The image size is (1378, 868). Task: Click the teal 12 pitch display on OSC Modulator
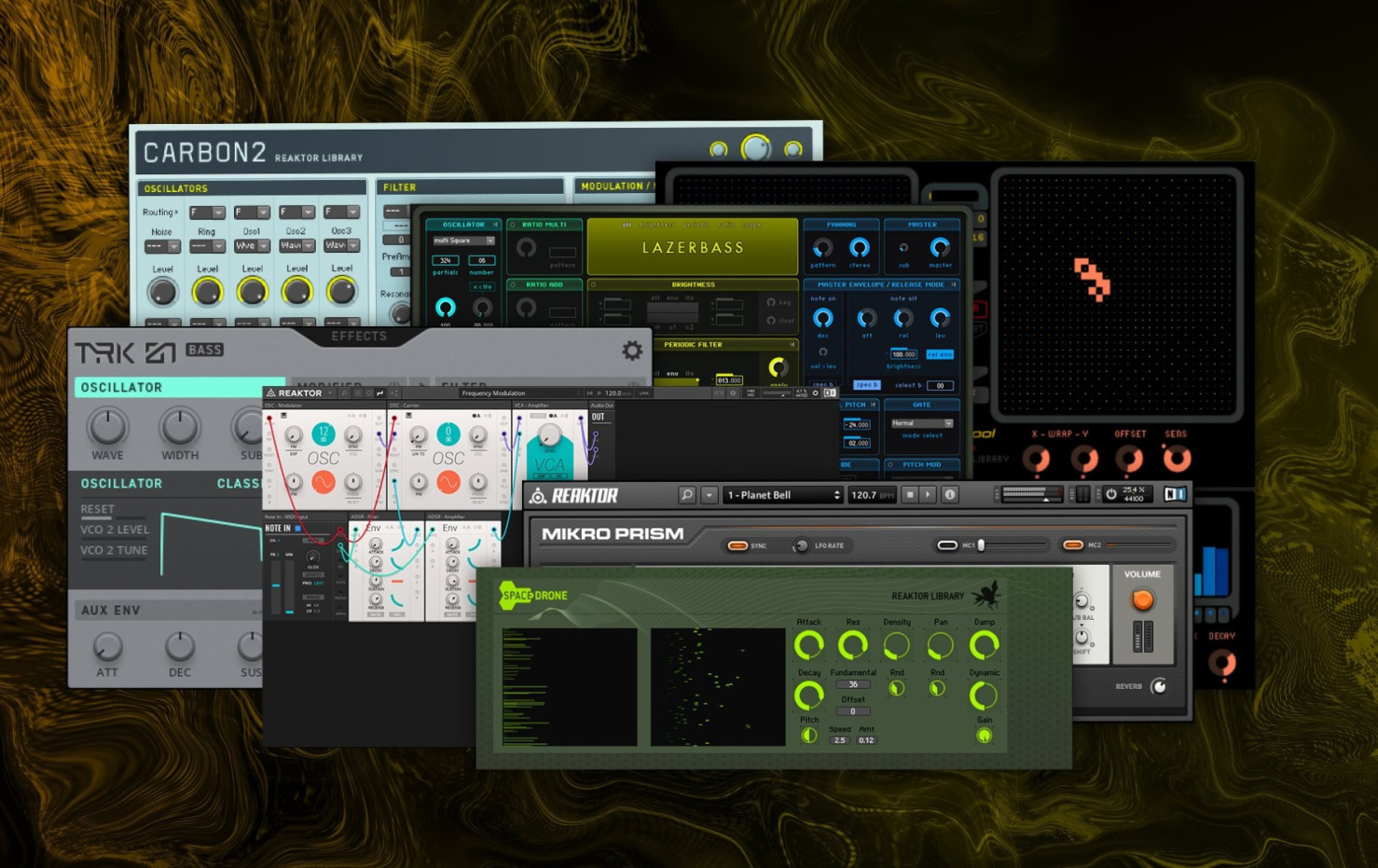pos(323,434)
